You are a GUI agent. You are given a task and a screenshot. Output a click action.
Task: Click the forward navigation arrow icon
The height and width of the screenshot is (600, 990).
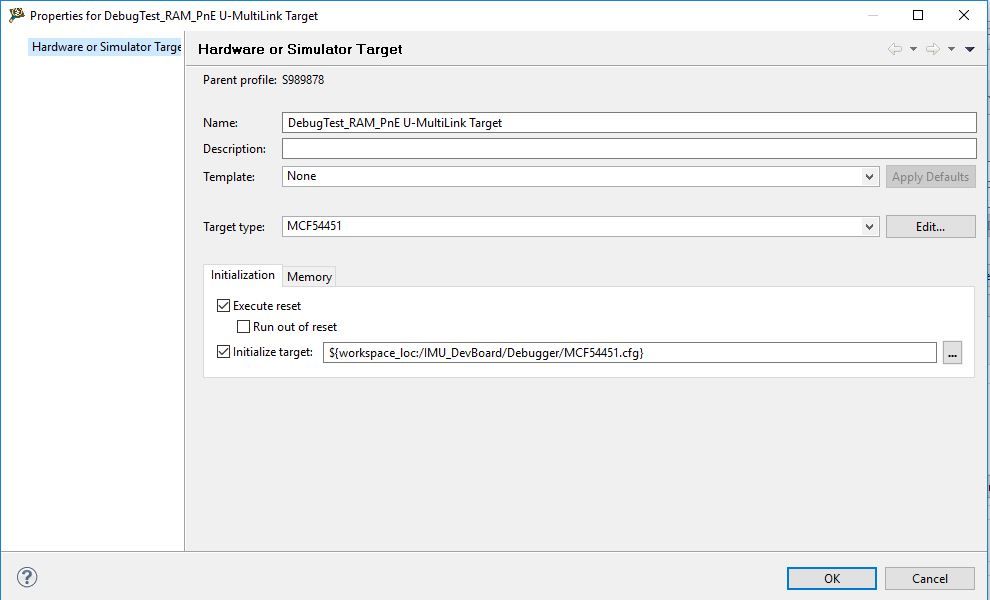tap(932, 49)
